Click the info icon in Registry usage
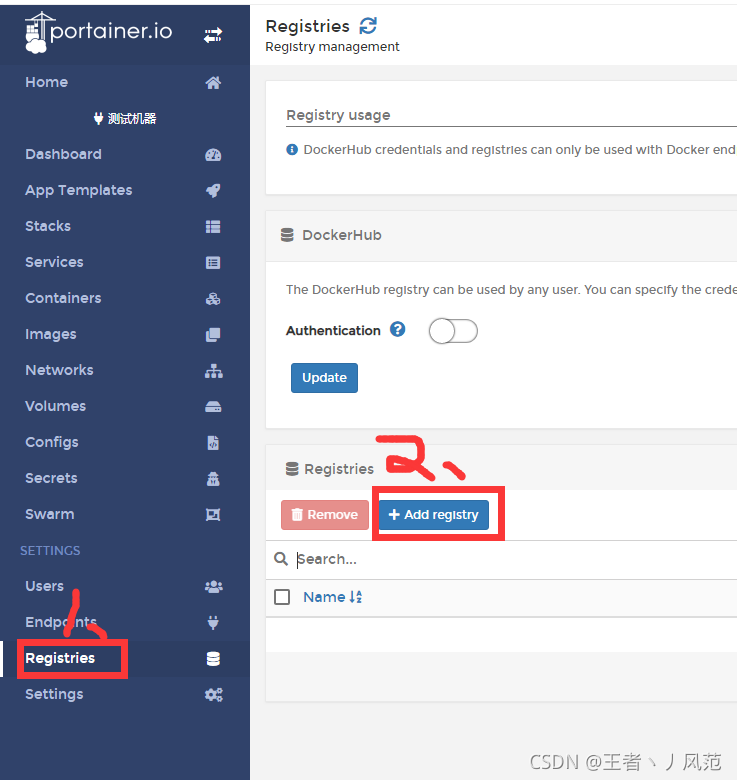737x780 pixels. point(292,149)
